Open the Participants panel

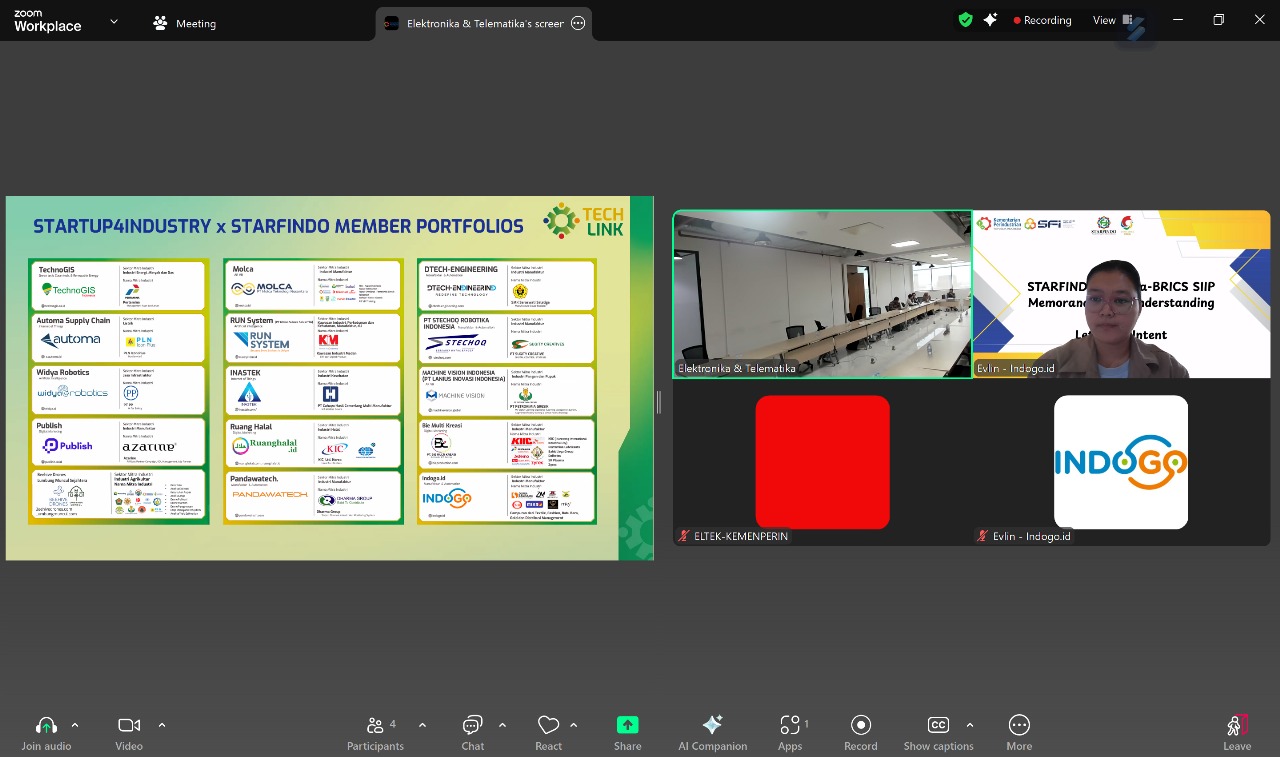(376, 733)
